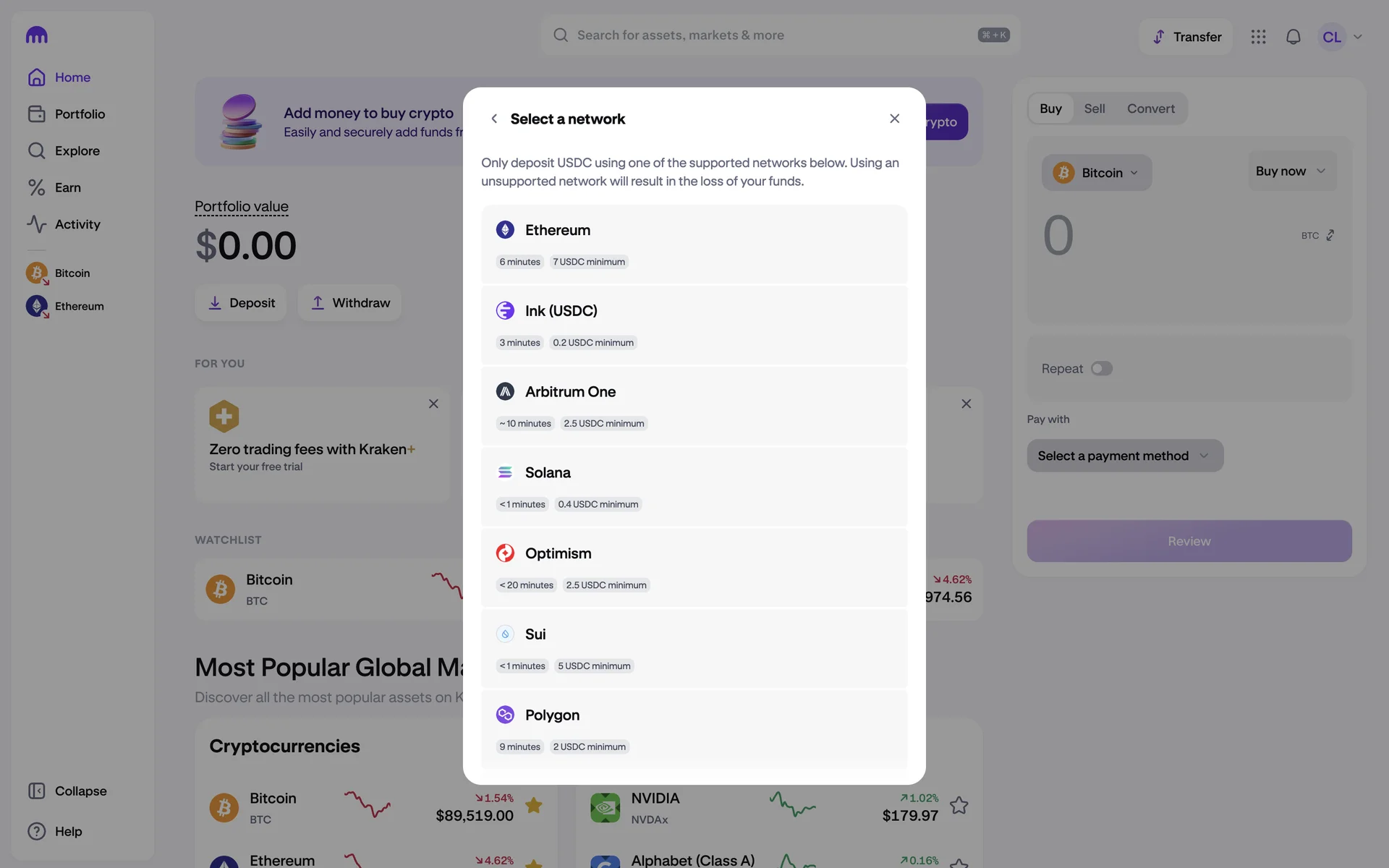Switch to the Convert tab
This screenshot has width=1389, height=868.
(1150, 109)
